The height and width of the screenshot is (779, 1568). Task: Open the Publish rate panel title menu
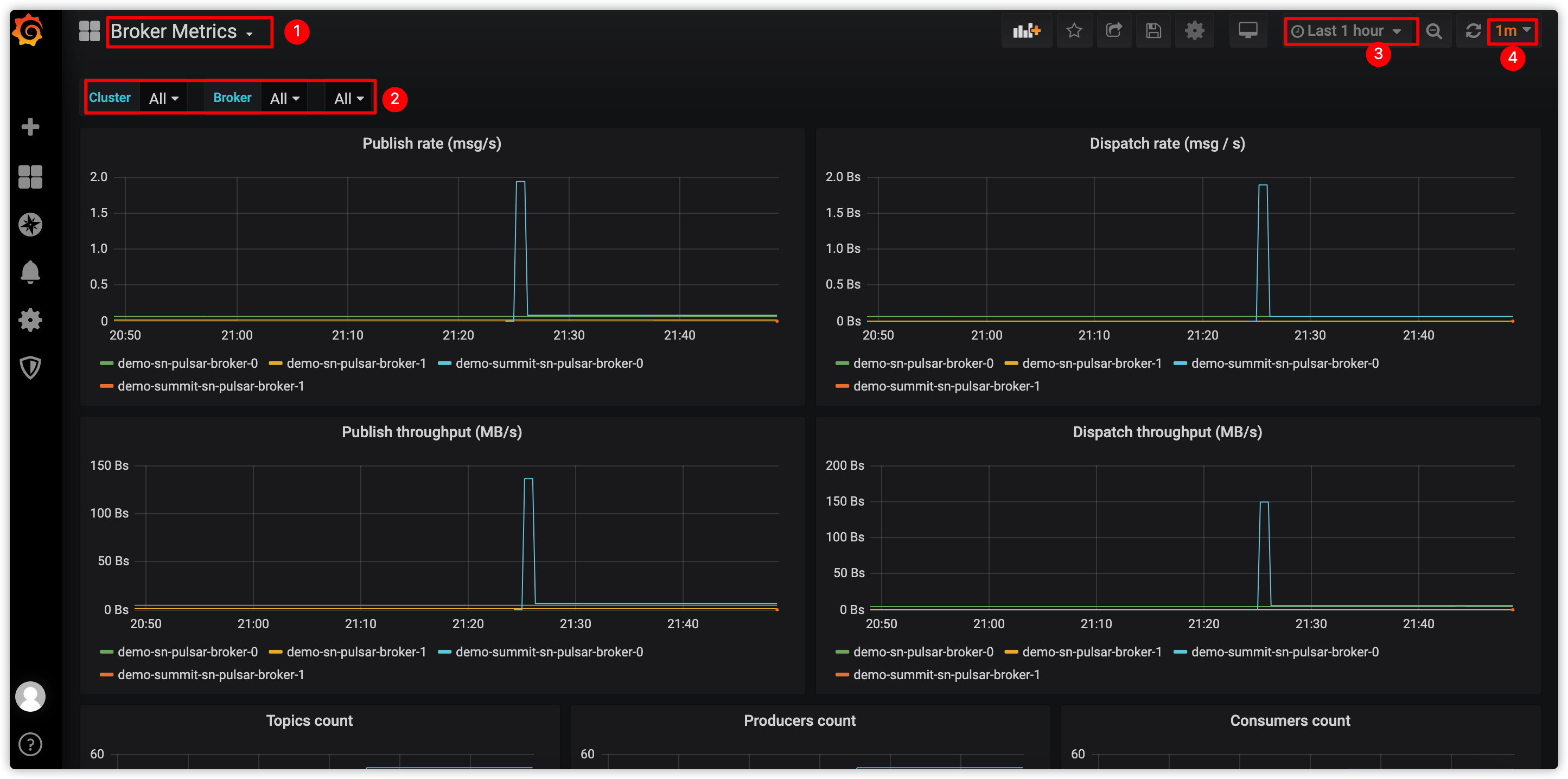432,143
